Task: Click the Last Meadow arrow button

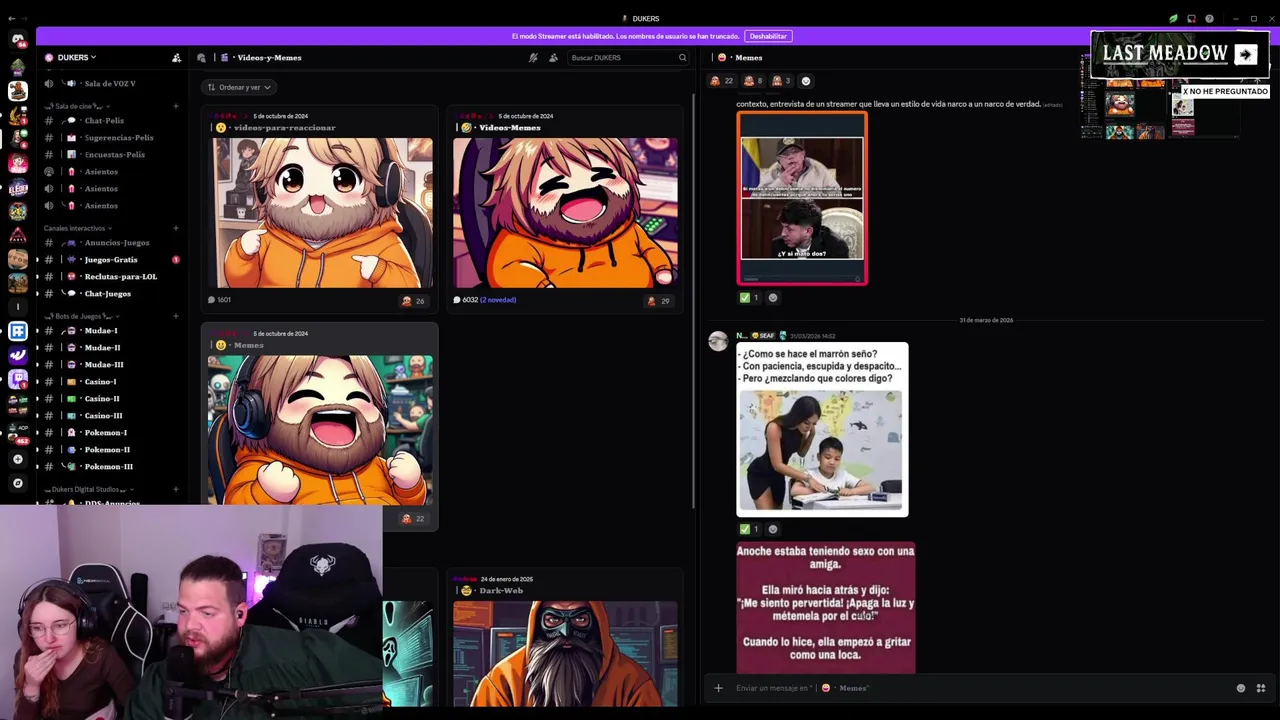Action: tap(1245, 55)
